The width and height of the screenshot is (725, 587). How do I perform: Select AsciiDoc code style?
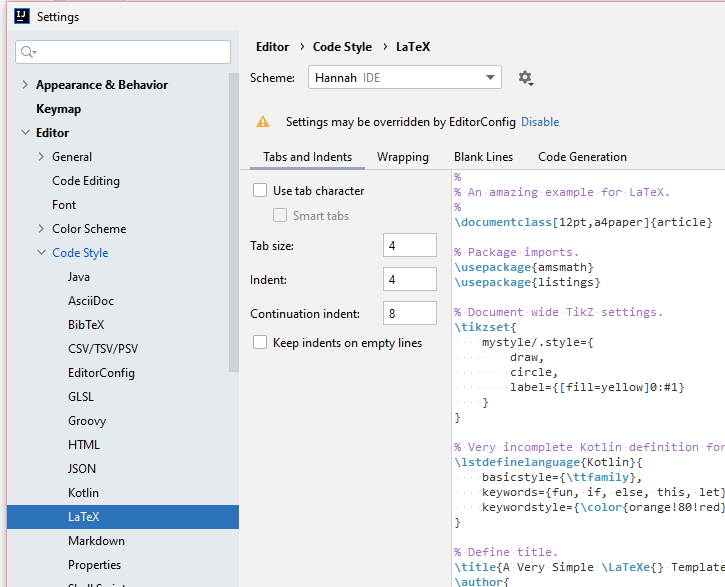[91, 301]
